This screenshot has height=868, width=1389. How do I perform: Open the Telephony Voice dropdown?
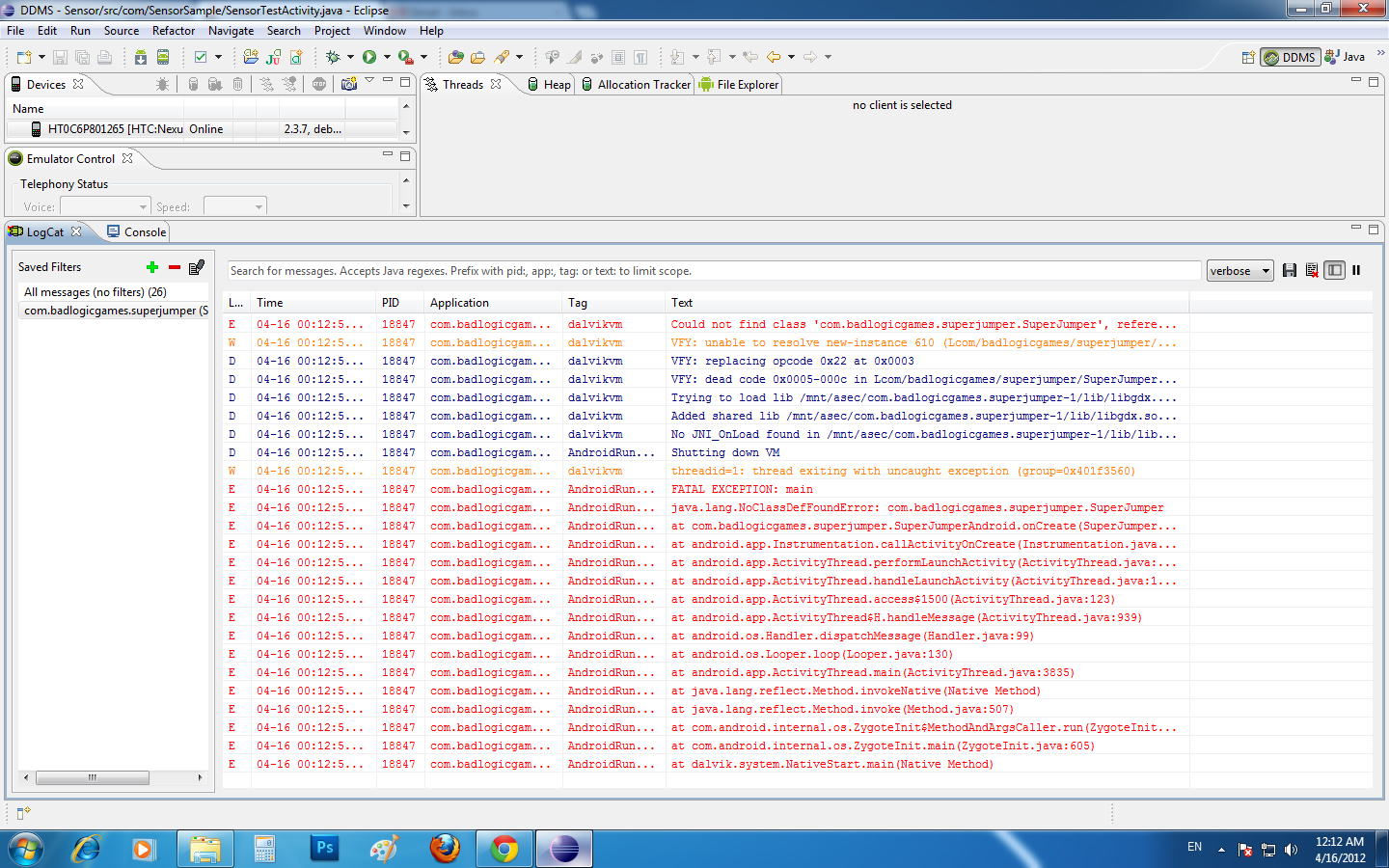[105, 206]
